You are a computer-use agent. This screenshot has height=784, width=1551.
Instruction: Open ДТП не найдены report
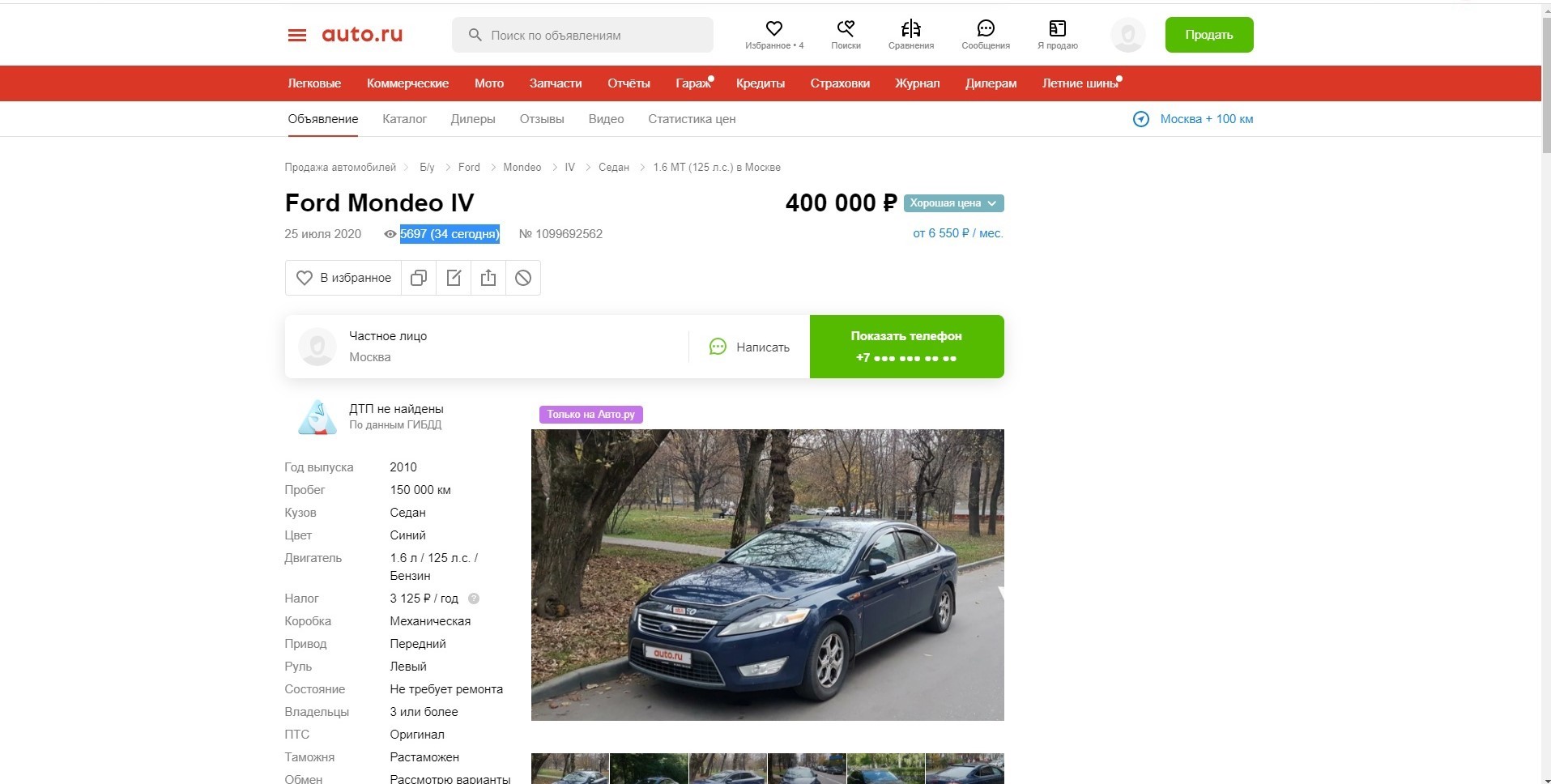(x=396, y=409)
